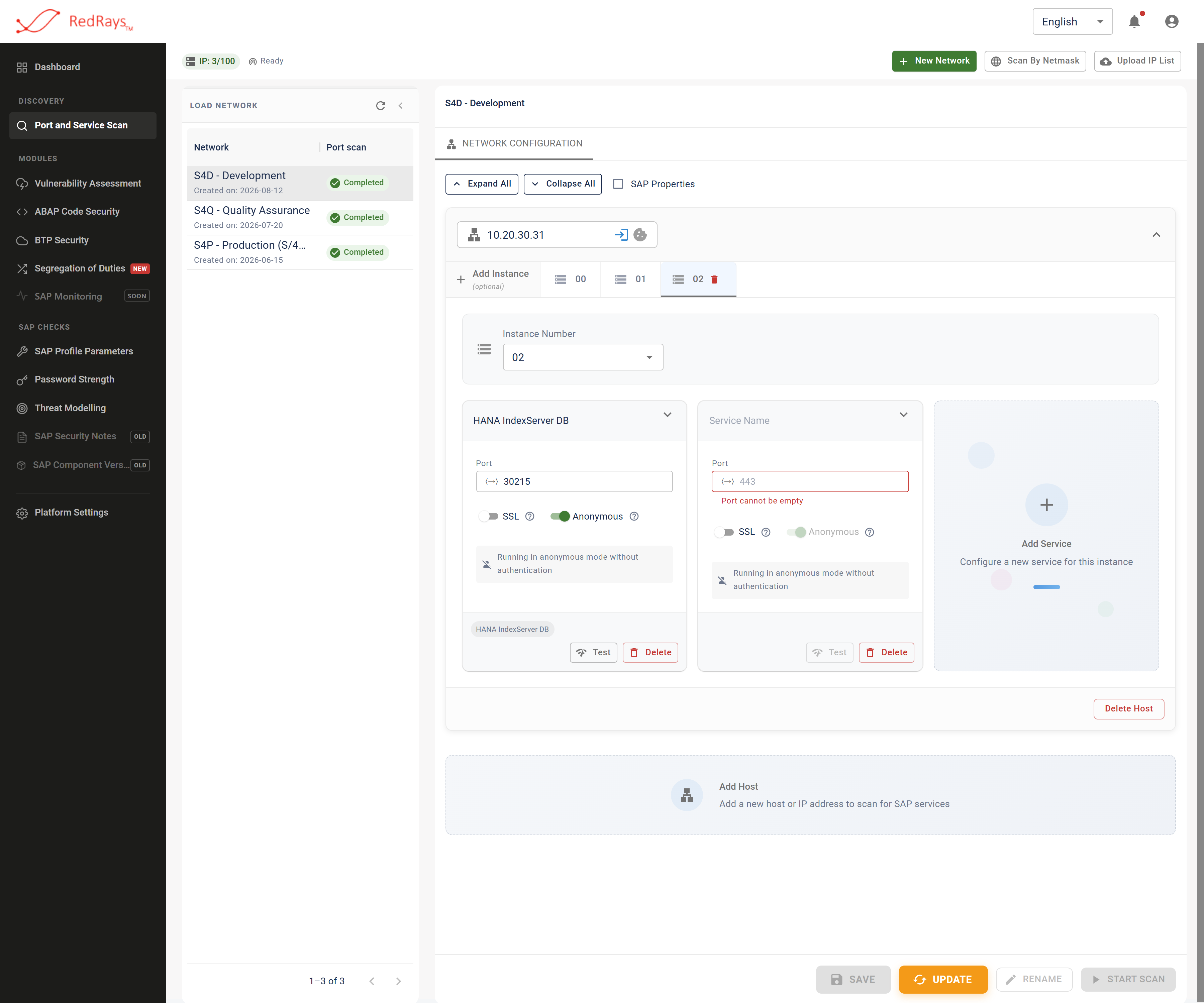Viewport: 1204px width, 1003px height.
Task: Select the S4P - Production network row
Action: (300, 252)
